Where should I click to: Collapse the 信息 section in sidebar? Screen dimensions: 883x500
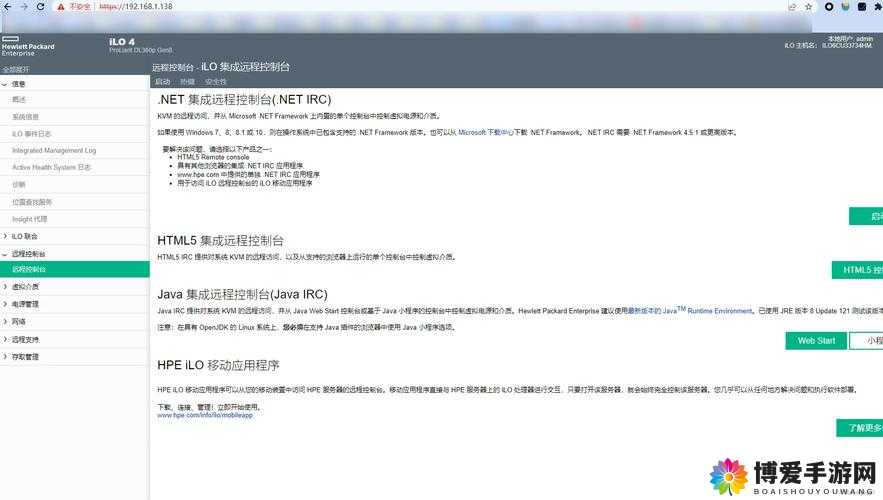(5, 84)
